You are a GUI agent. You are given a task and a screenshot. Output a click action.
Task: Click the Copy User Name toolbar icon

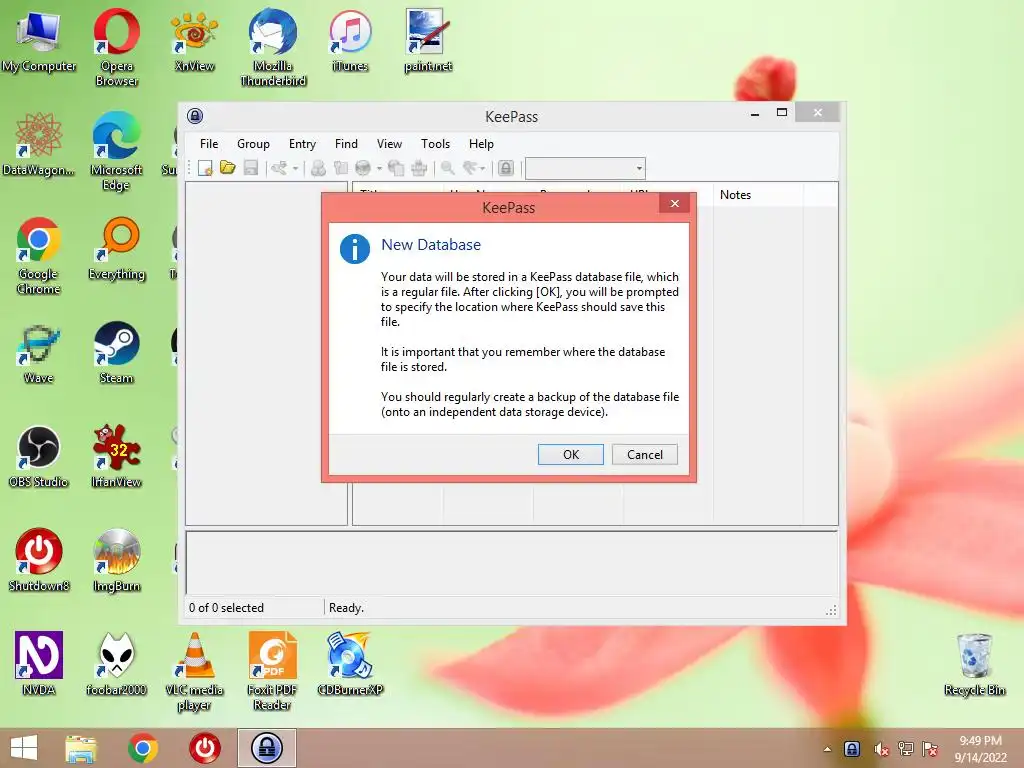319,168
